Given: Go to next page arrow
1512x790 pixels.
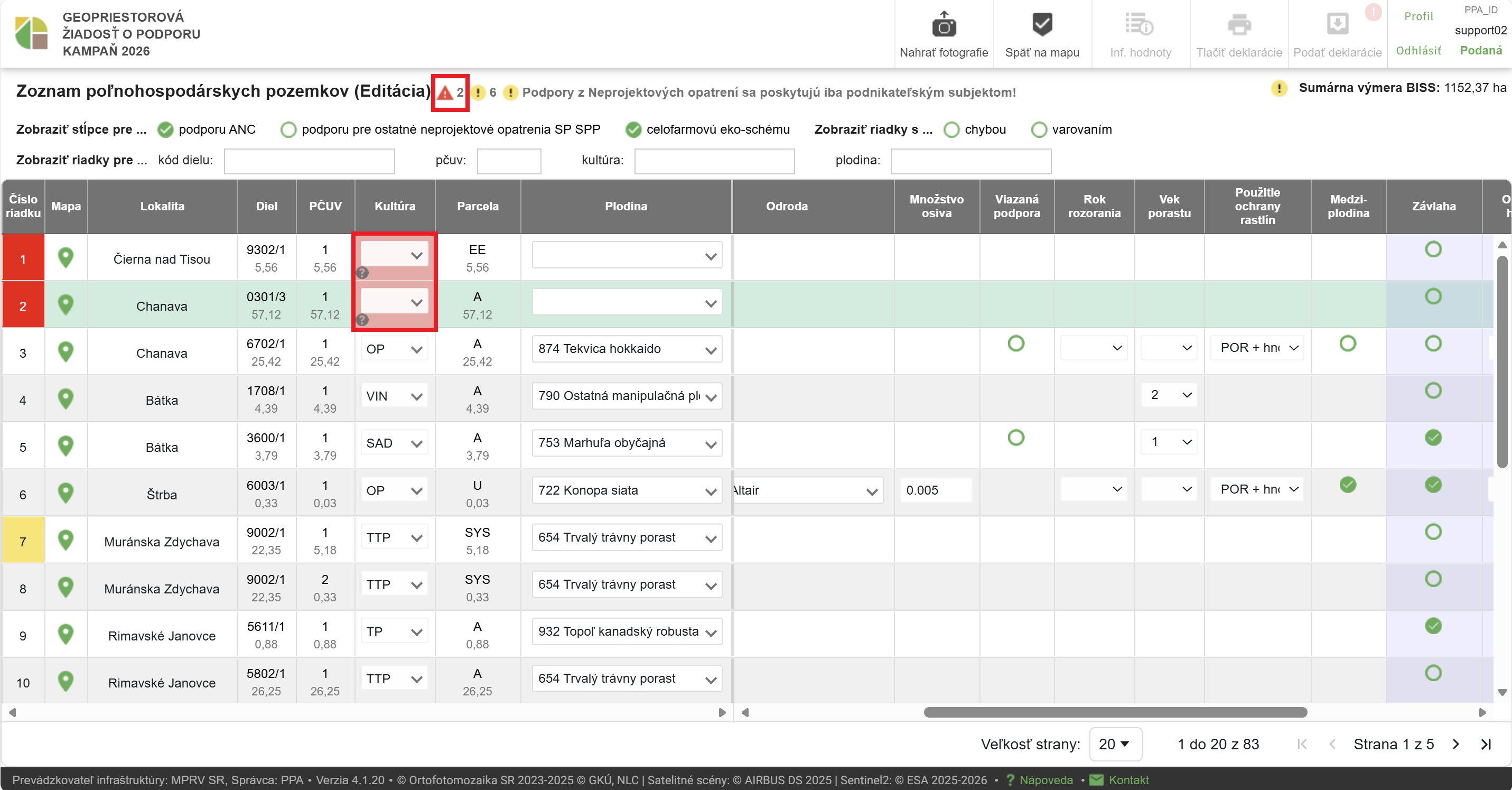Looking at the screenshot, I should coord(1455,744).
